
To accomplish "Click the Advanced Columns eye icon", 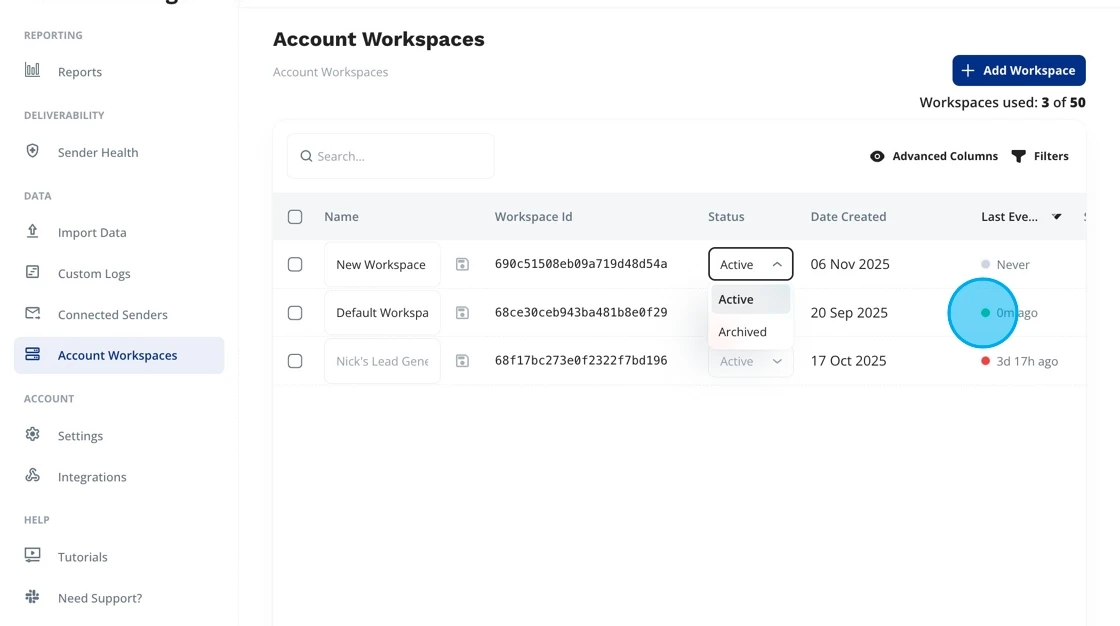I will coord(877,156).
